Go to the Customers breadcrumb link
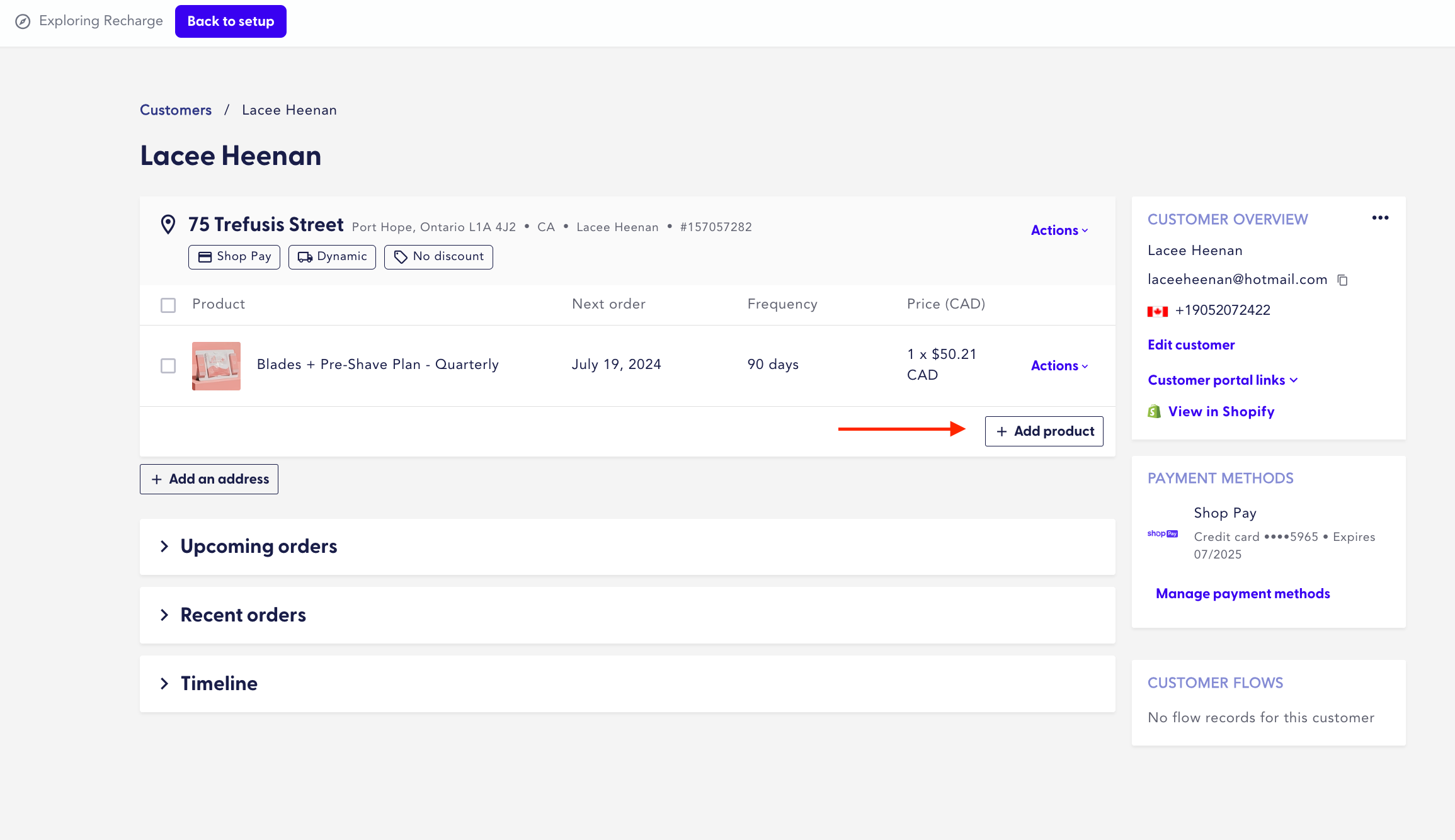Image resolution: width=1455 pixels, height=840 pixels. coord(176,110)
